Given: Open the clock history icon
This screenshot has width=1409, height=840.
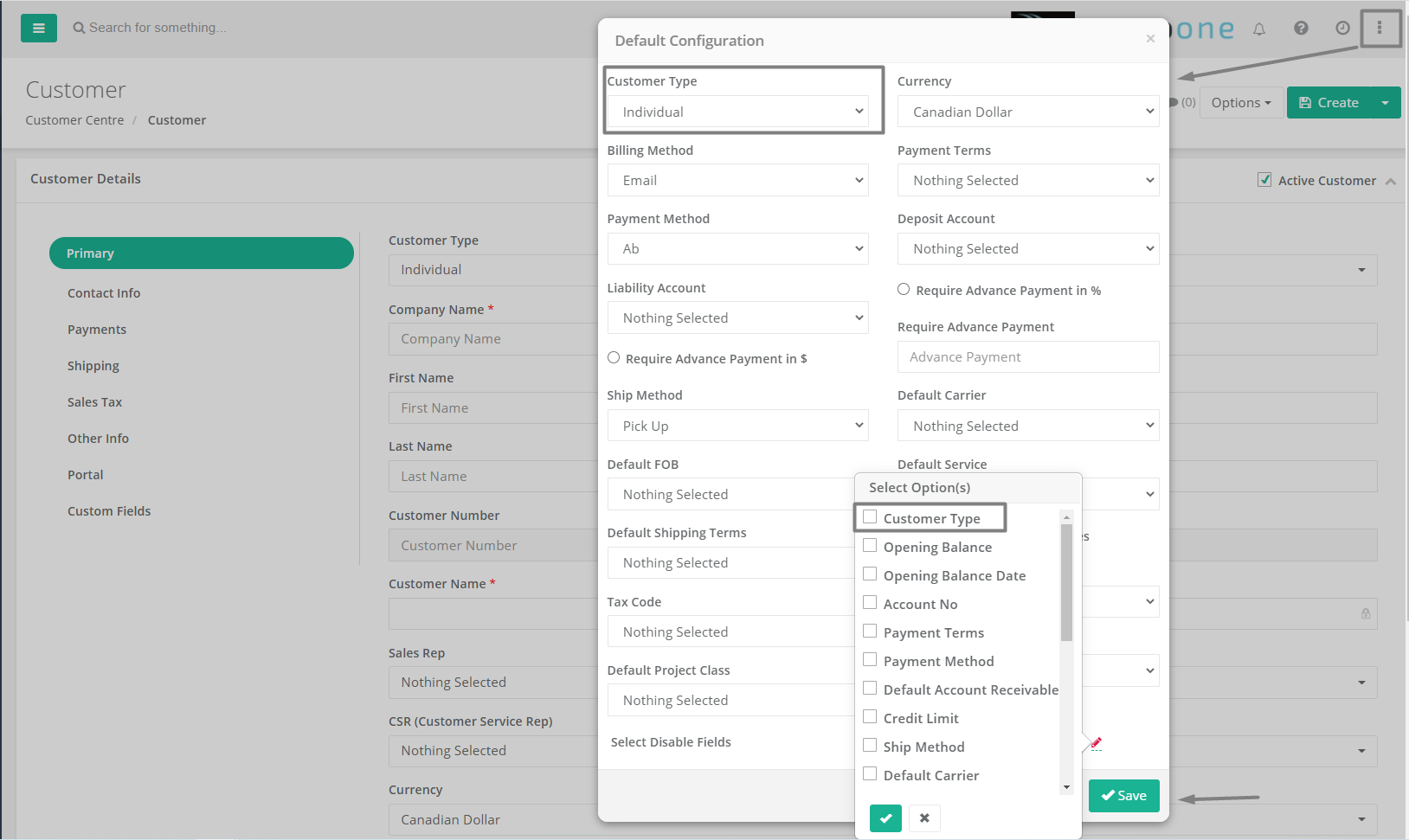Looking at the screenshot, I should pos(1342,28).
